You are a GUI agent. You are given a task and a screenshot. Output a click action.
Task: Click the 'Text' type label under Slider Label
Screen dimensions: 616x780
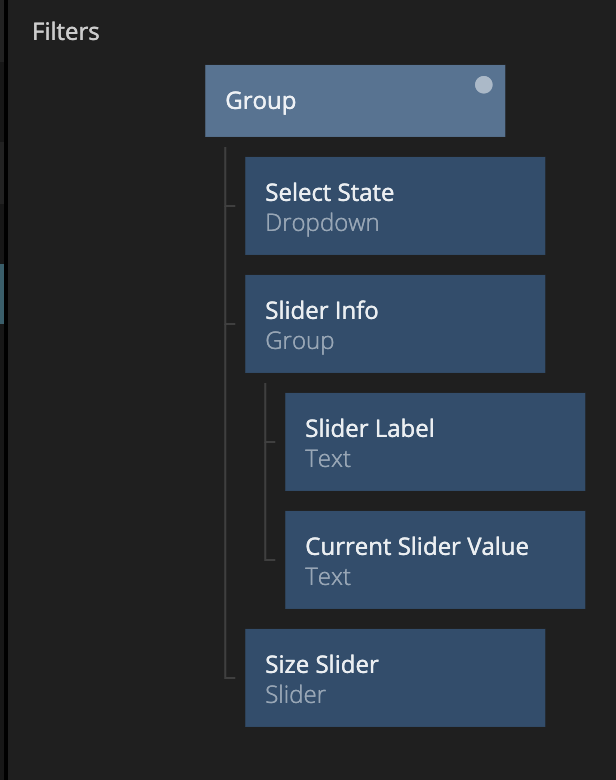(x=328, y=459)
